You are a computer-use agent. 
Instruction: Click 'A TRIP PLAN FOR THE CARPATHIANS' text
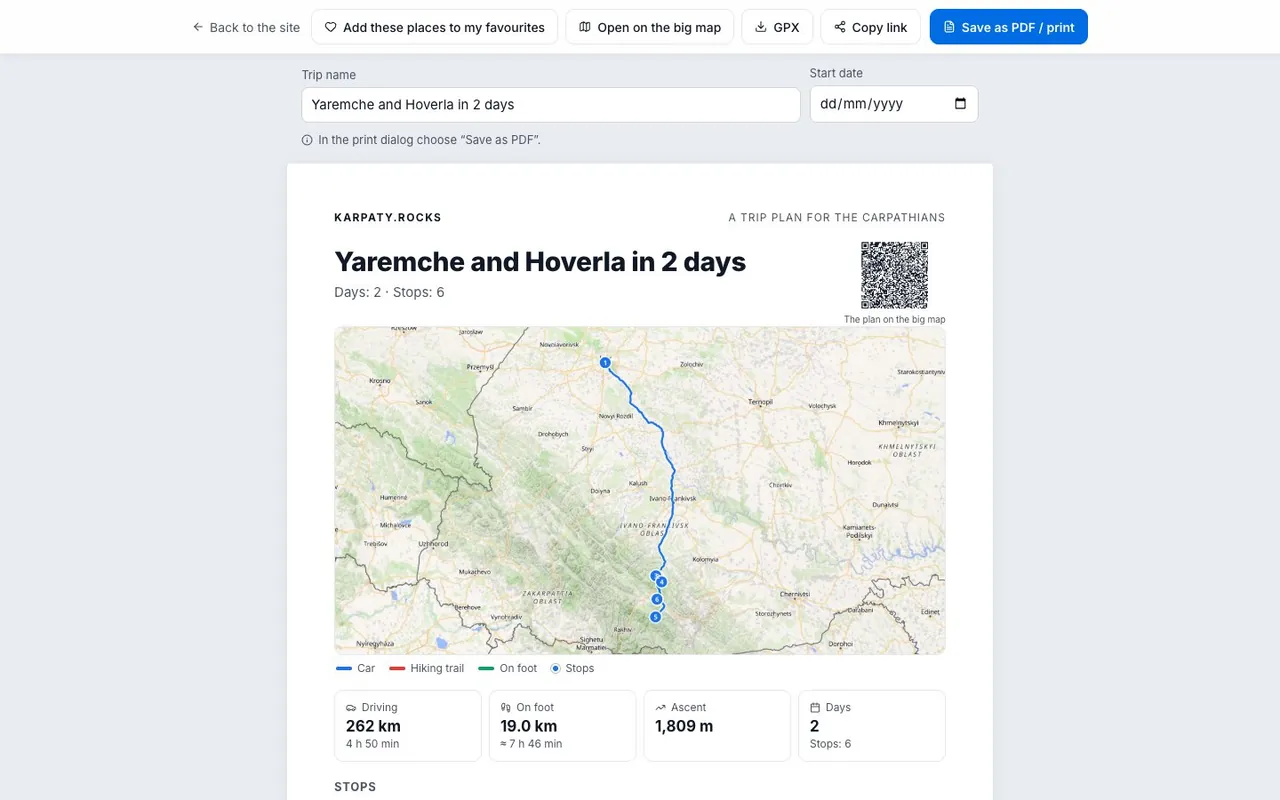click(x=836, y=217)
